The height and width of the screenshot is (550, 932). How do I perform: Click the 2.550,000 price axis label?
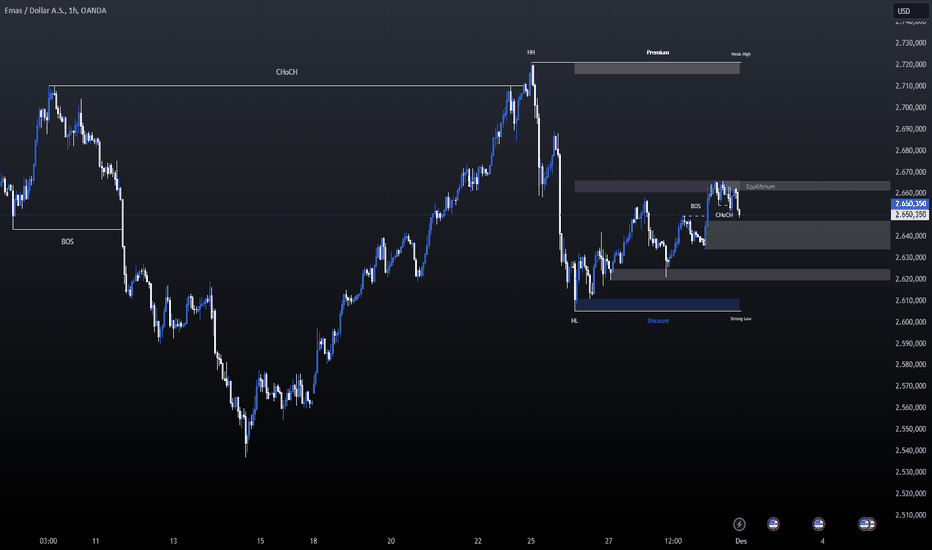911,429
